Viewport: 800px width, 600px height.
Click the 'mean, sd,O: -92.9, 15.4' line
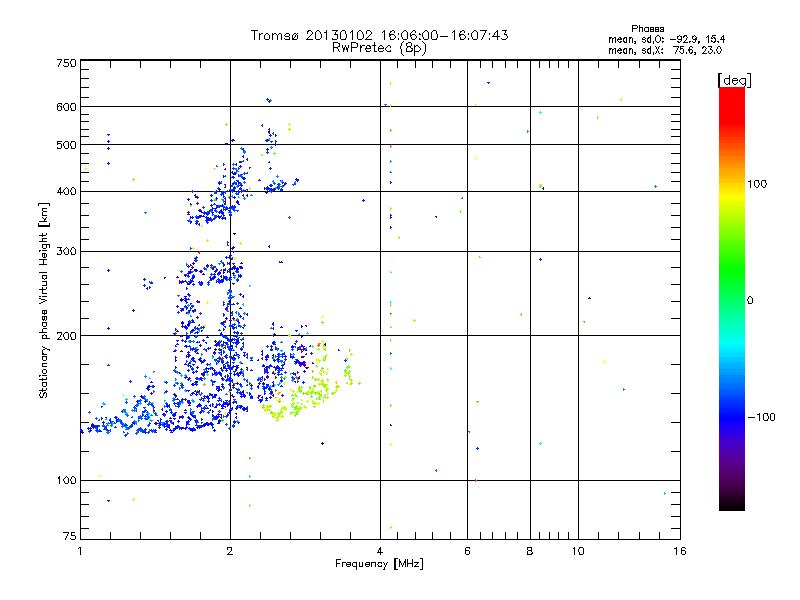pyautogui.click(x=666, y=39)
